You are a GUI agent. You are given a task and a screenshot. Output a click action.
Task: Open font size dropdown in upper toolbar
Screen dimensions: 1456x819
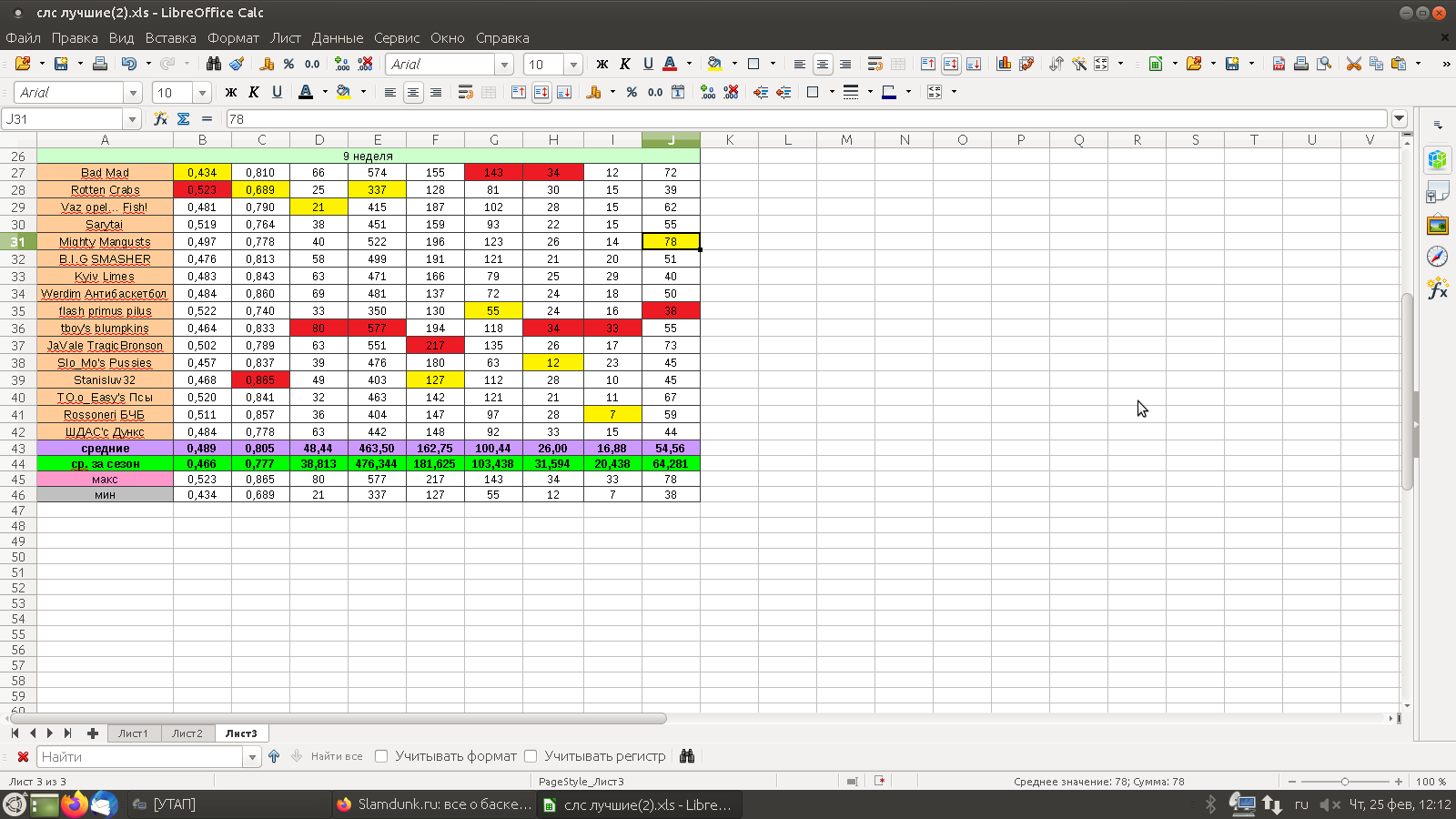573,65
